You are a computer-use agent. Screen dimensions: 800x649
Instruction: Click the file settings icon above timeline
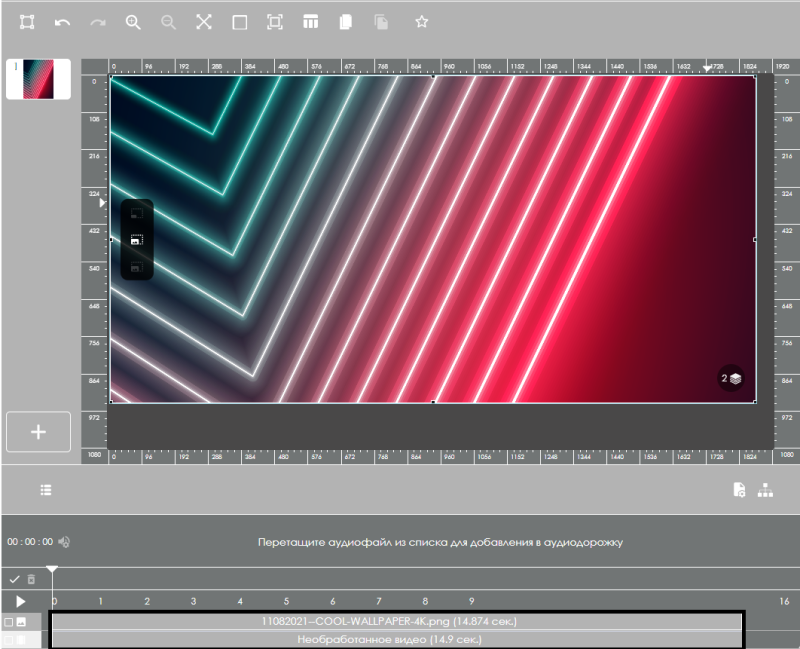pos(737,489)
